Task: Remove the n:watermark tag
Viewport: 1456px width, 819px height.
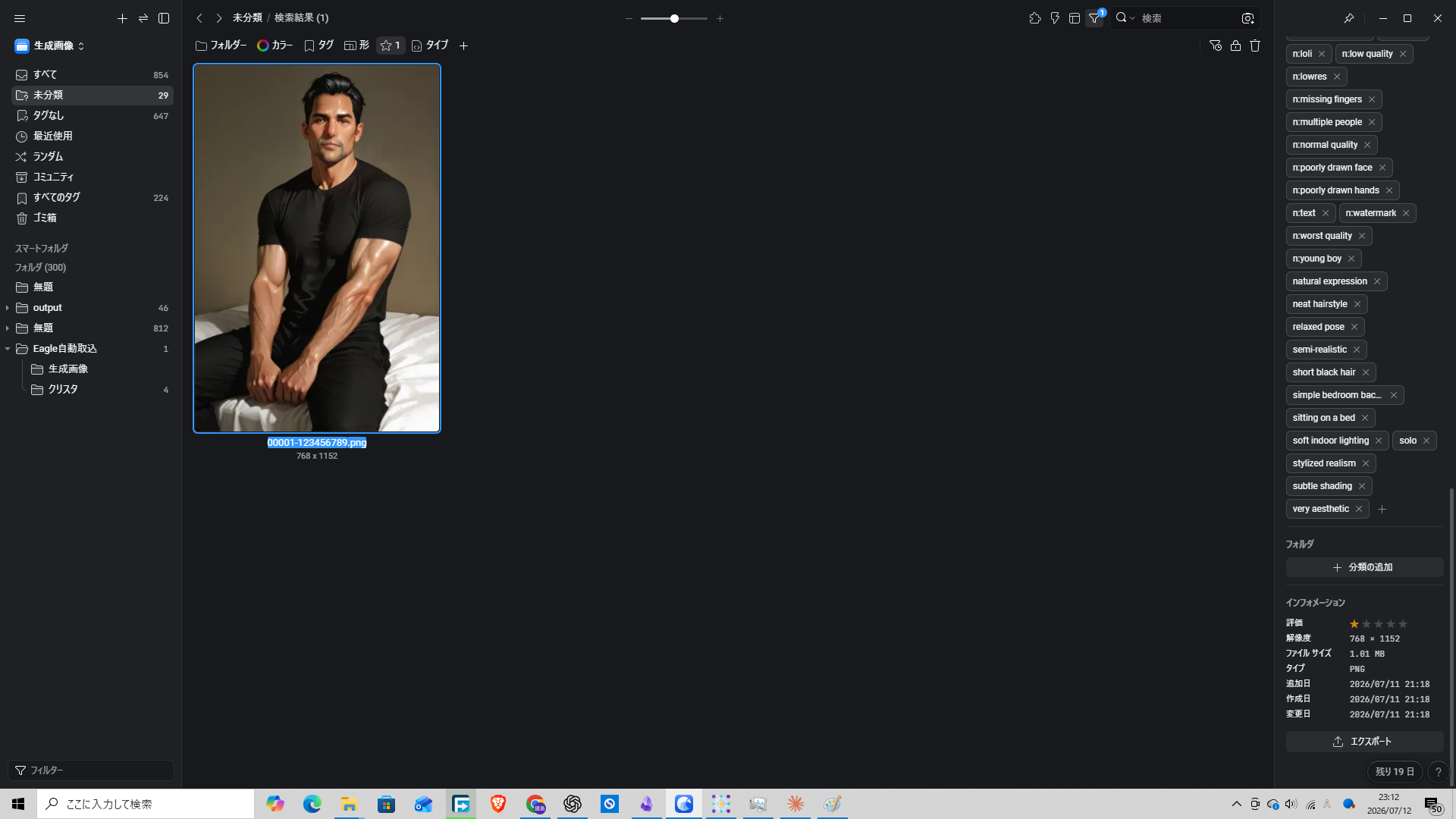Action: pos(1406,213)
